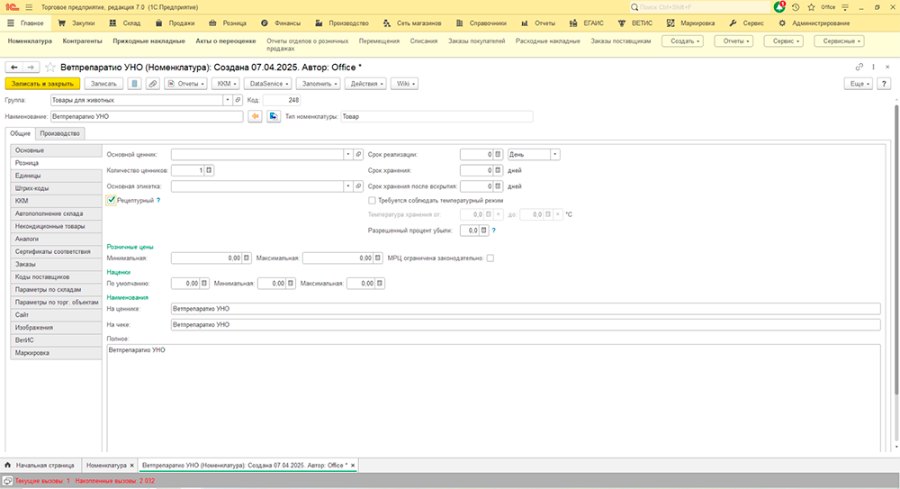Go back with the left arrow
This screenshot has height=489, width=900.
click(14, 67)
